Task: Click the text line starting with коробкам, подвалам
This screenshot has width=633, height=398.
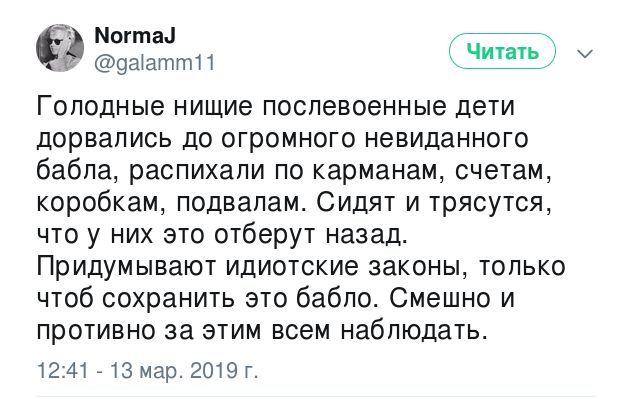Action: point(294,203)
